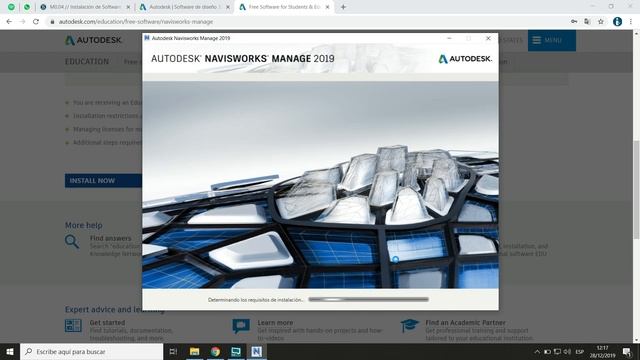640x360 pixels.
Task: Bookmark this page with the star icon
Action: point(601,22)
